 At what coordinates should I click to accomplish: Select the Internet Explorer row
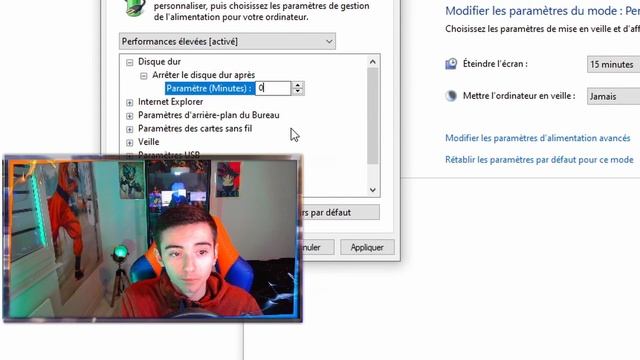coord(170,102)
